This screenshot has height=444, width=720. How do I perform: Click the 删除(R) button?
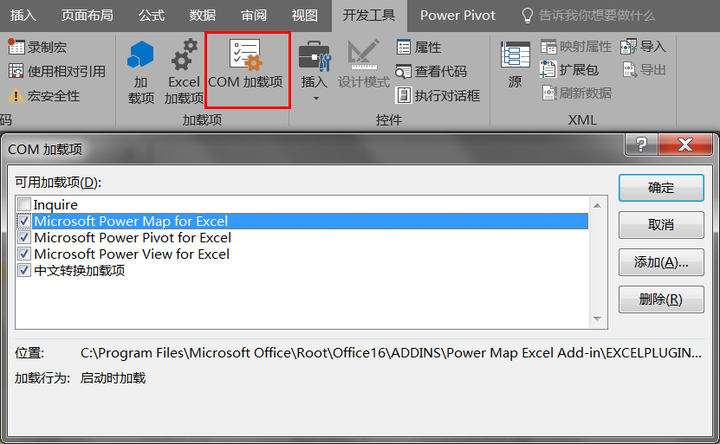point(661,300)
